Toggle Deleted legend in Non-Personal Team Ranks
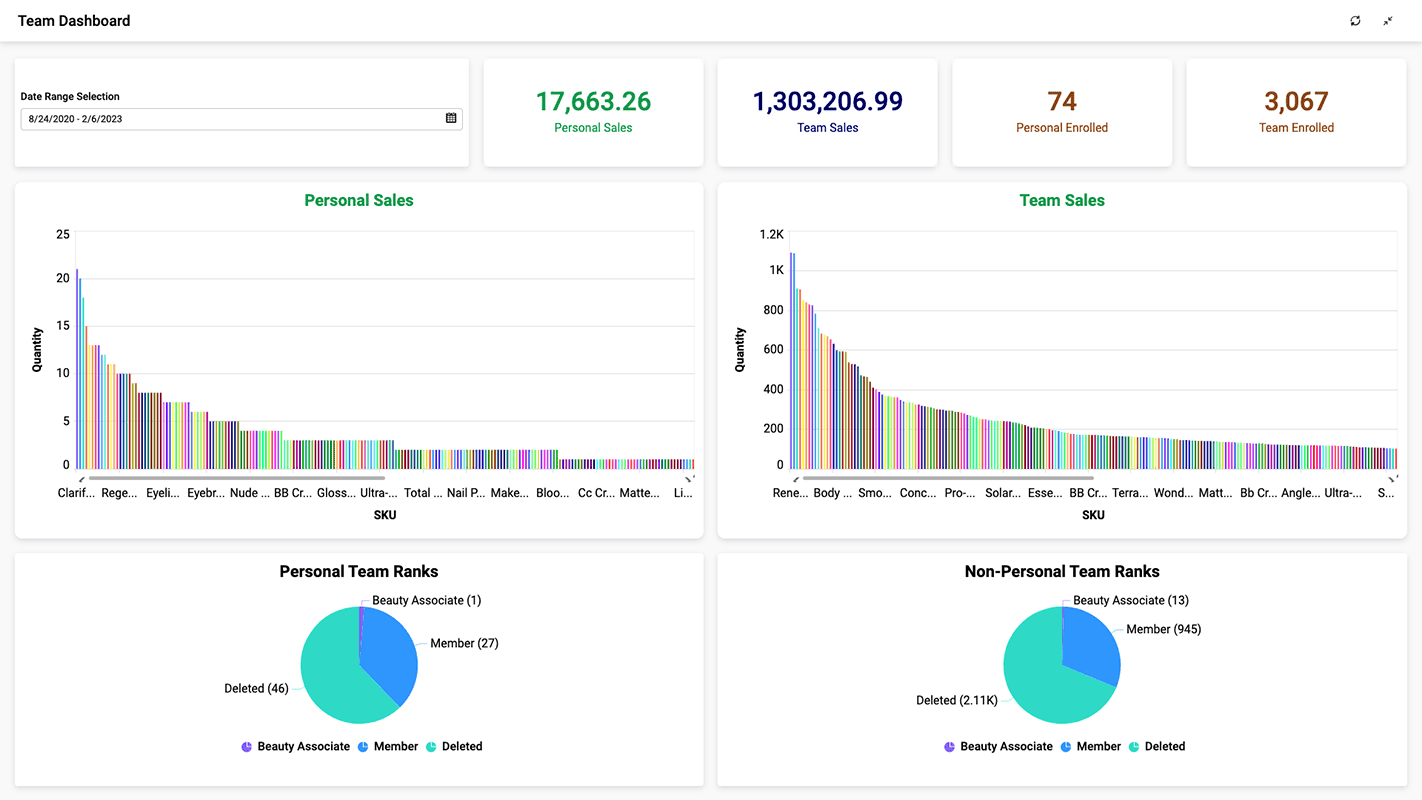This screenshot has height=800, width=1422. [x=1157, y=747]
